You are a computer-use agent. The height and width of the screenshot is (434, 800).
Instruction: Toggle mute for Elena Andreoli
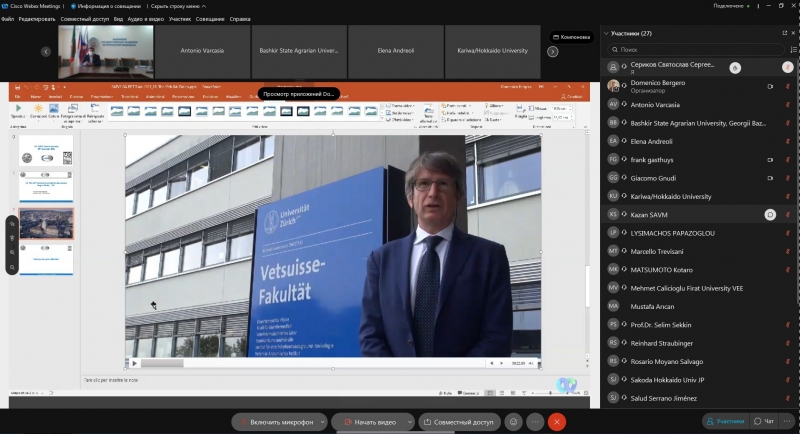pos(788,142)
